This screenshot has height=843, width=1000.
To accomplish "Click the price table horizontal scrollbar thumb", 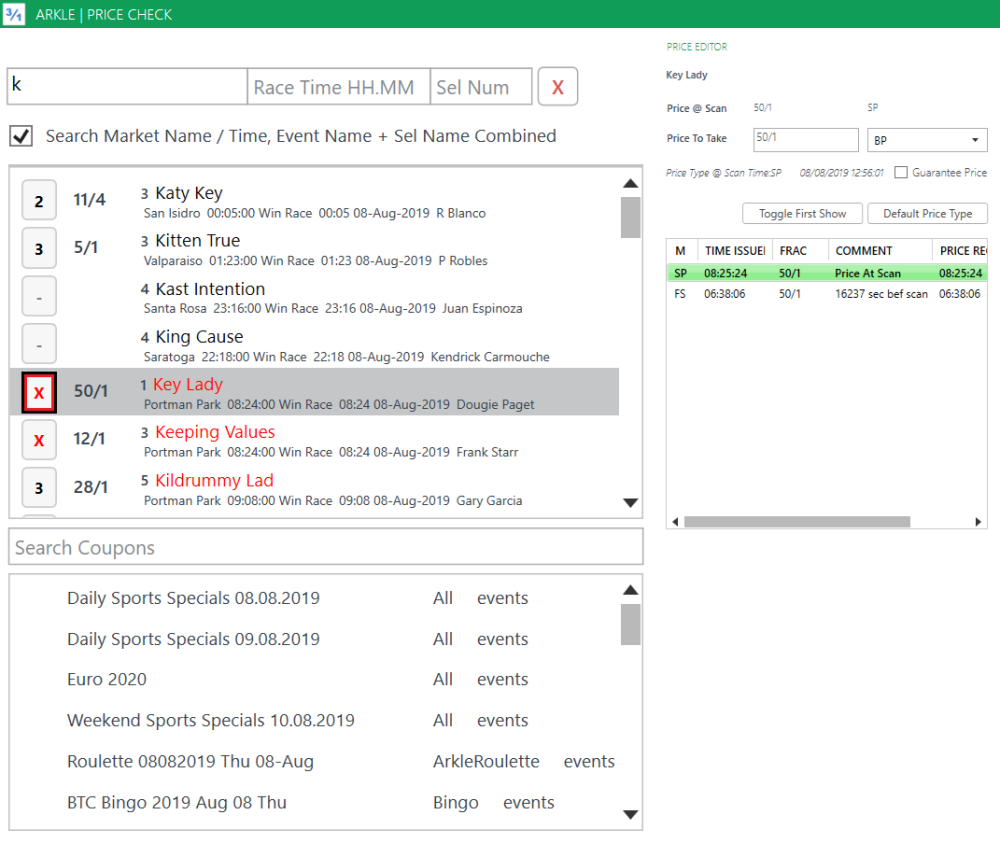I will (797, 522).
